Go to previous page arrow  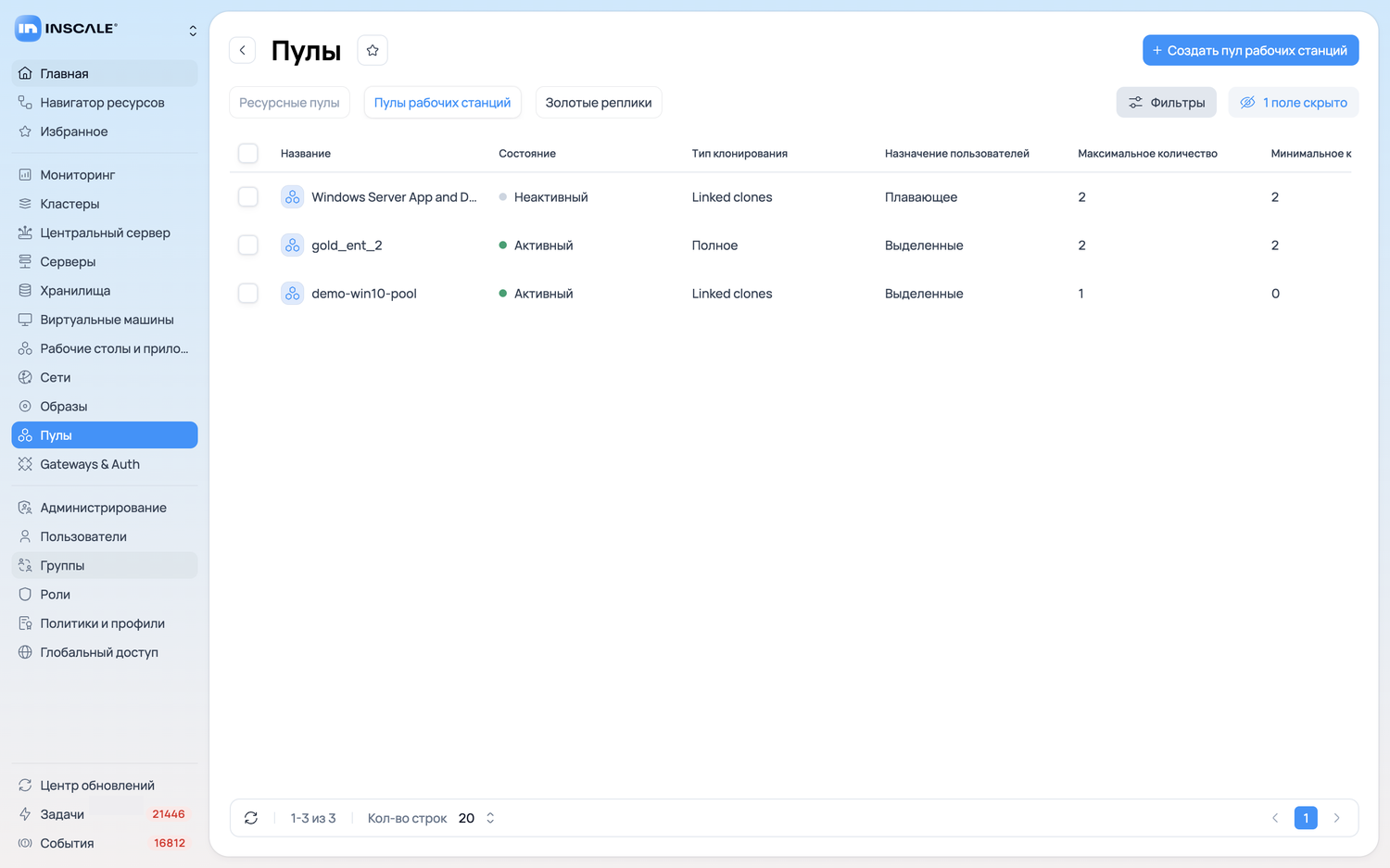1275,818
